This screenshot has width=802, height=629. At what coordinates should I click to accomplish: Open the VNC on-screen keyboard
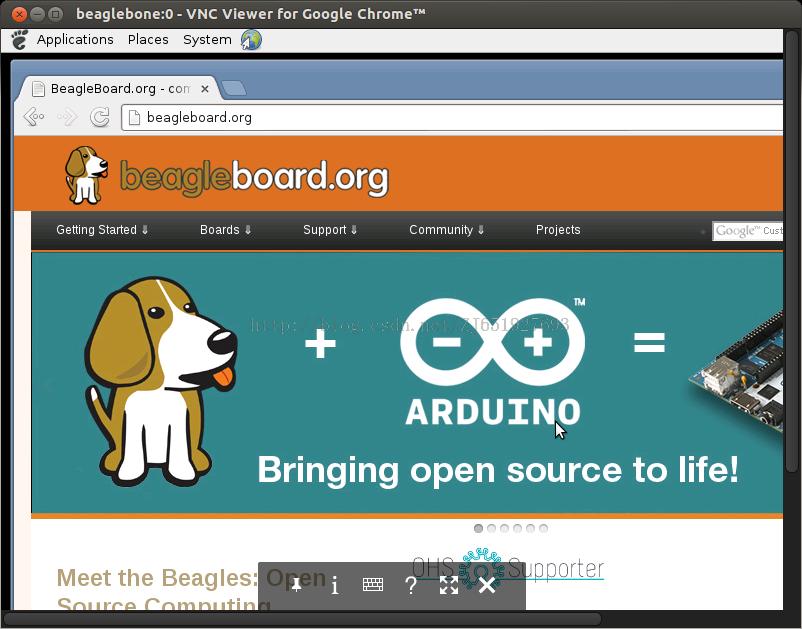point(373,585)
